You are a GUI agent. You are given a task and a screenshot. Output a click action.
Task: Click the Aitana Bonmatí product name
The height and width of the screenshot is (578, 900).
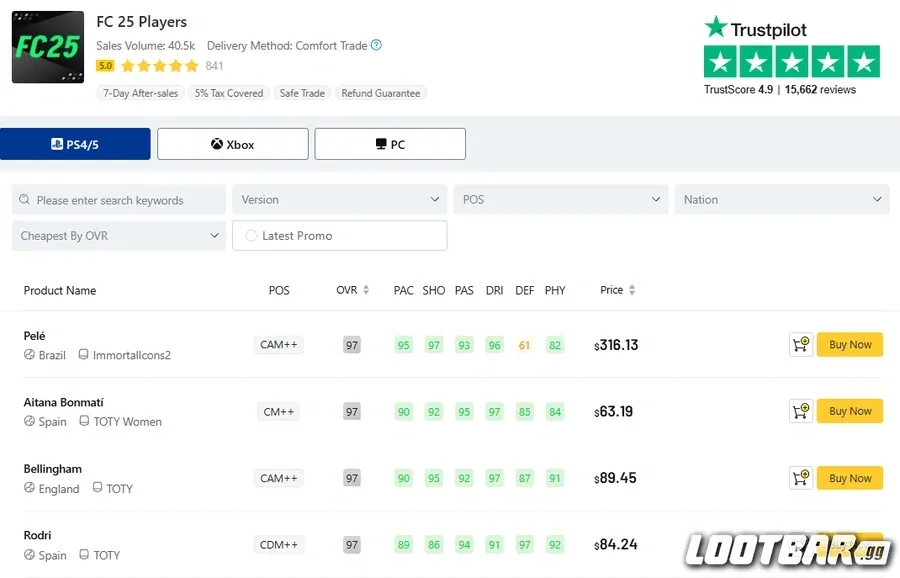pyautogui.click(x=64, y=402)
